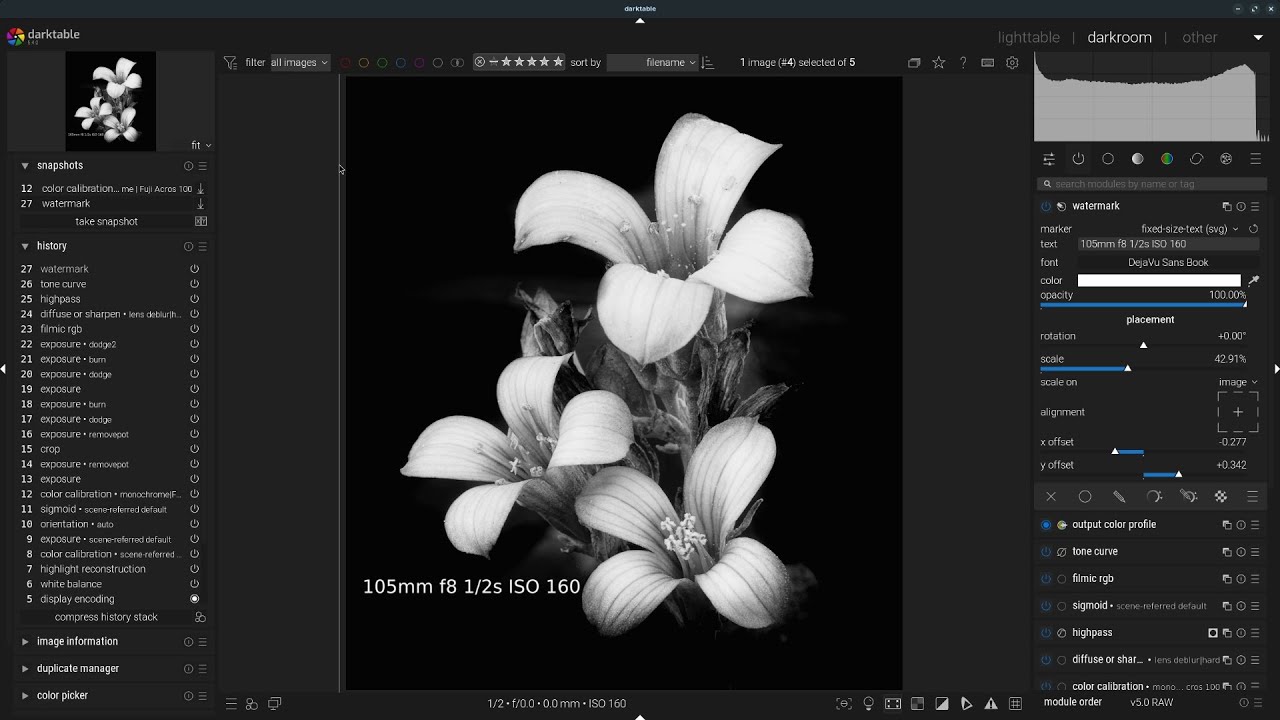Open the quick access panel tab
1280x720 pixels.
(x=1049, y=159)
